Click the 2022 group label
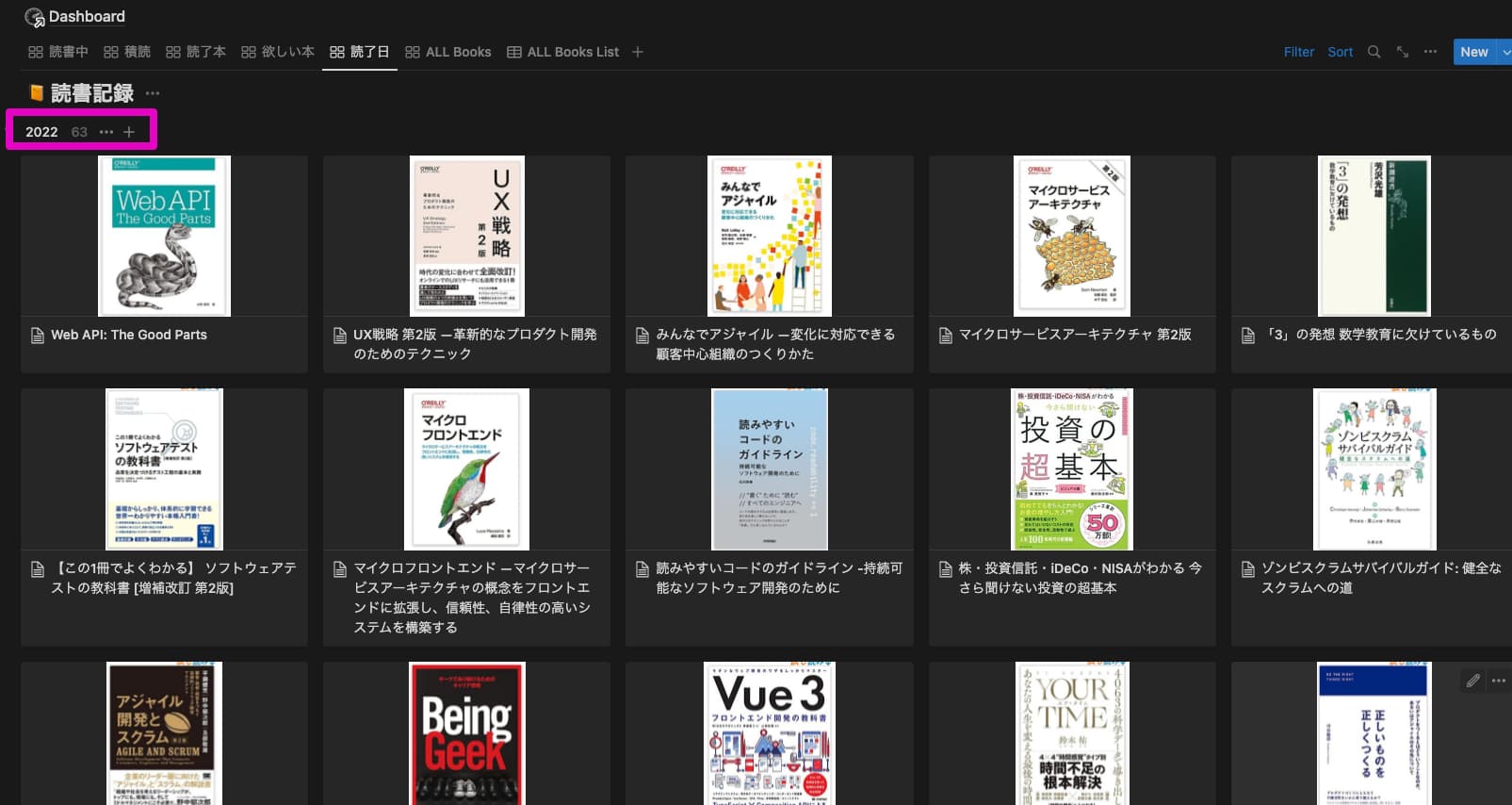This screenshot has height=805, width=1512. click(41, 132)
